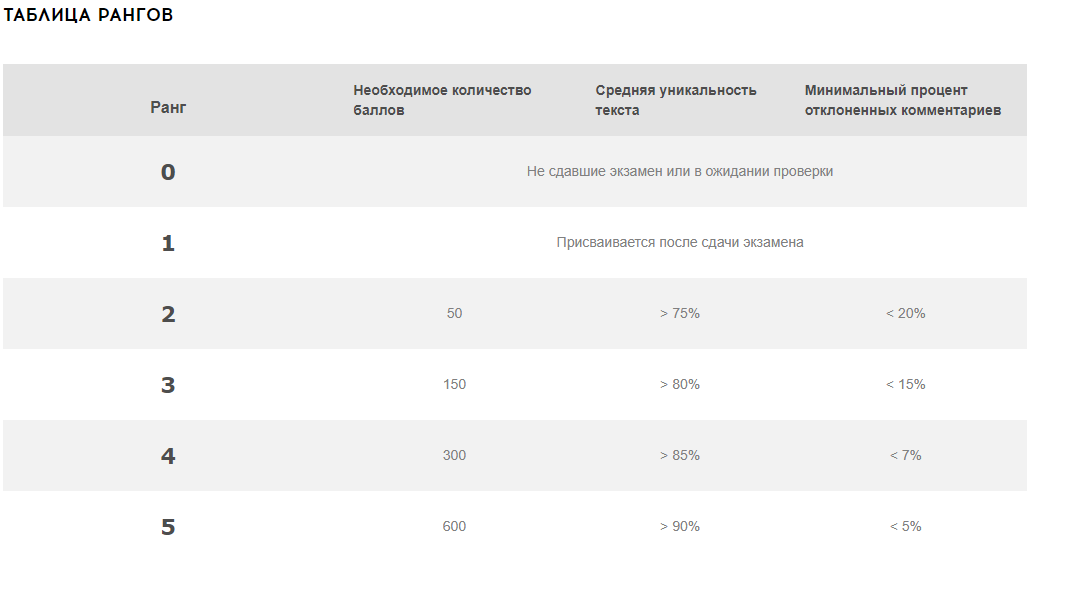Image resolution: width=1067 pixels, height=599 pixels.
Task: Click 'Присваивается после сдачи экзамена' text
Action: pyautogui.click(x=680, y=242)
